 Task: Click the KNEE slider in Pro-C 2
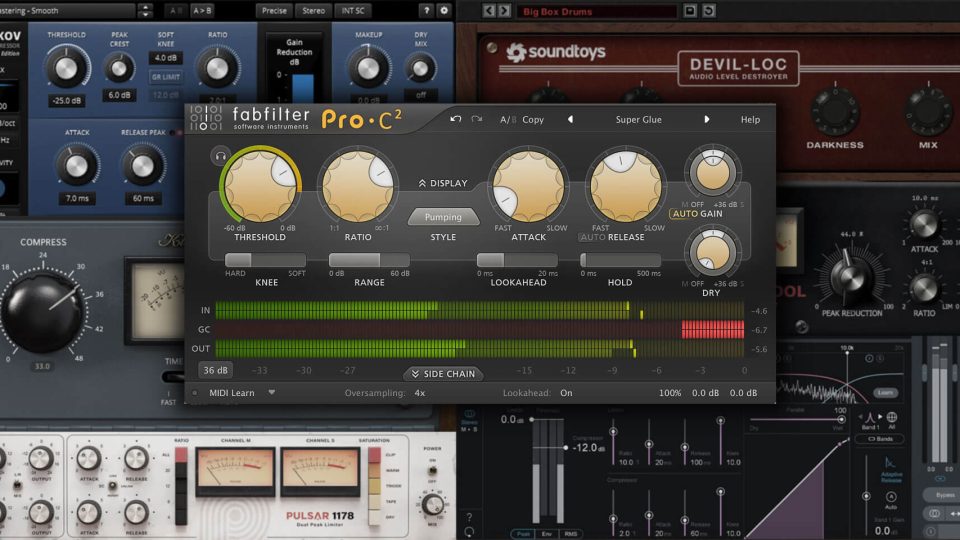tap(265, 260)
